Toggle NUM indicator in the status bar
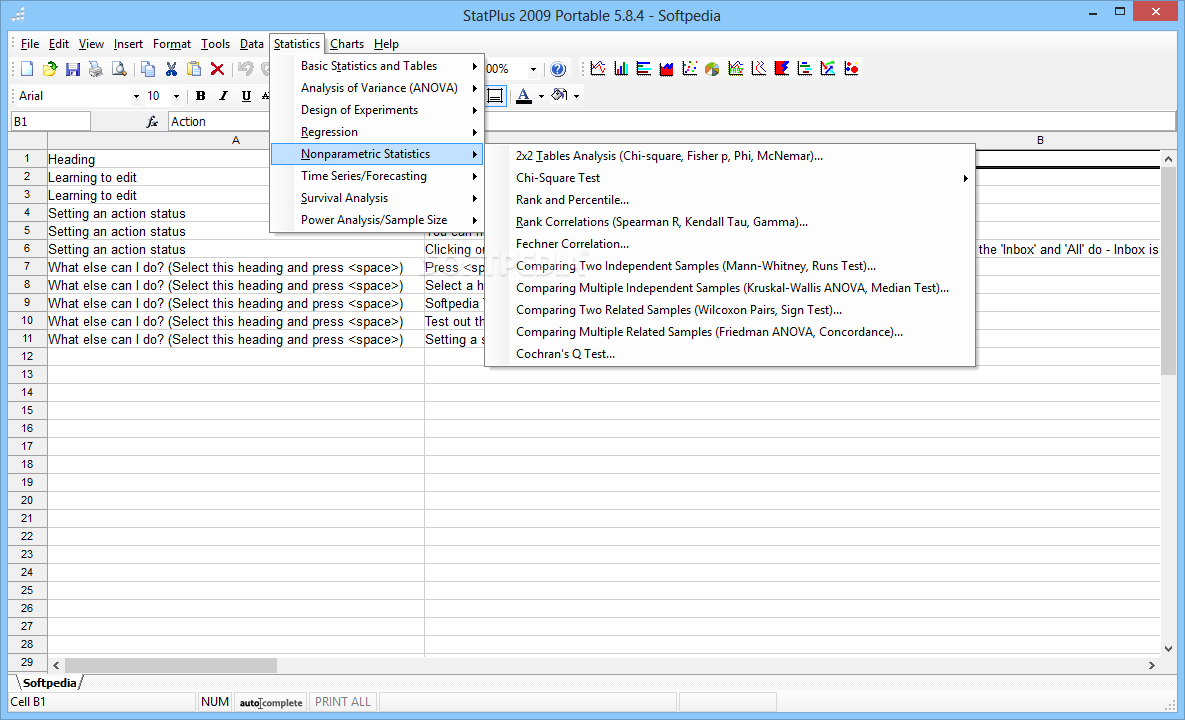 215,702
